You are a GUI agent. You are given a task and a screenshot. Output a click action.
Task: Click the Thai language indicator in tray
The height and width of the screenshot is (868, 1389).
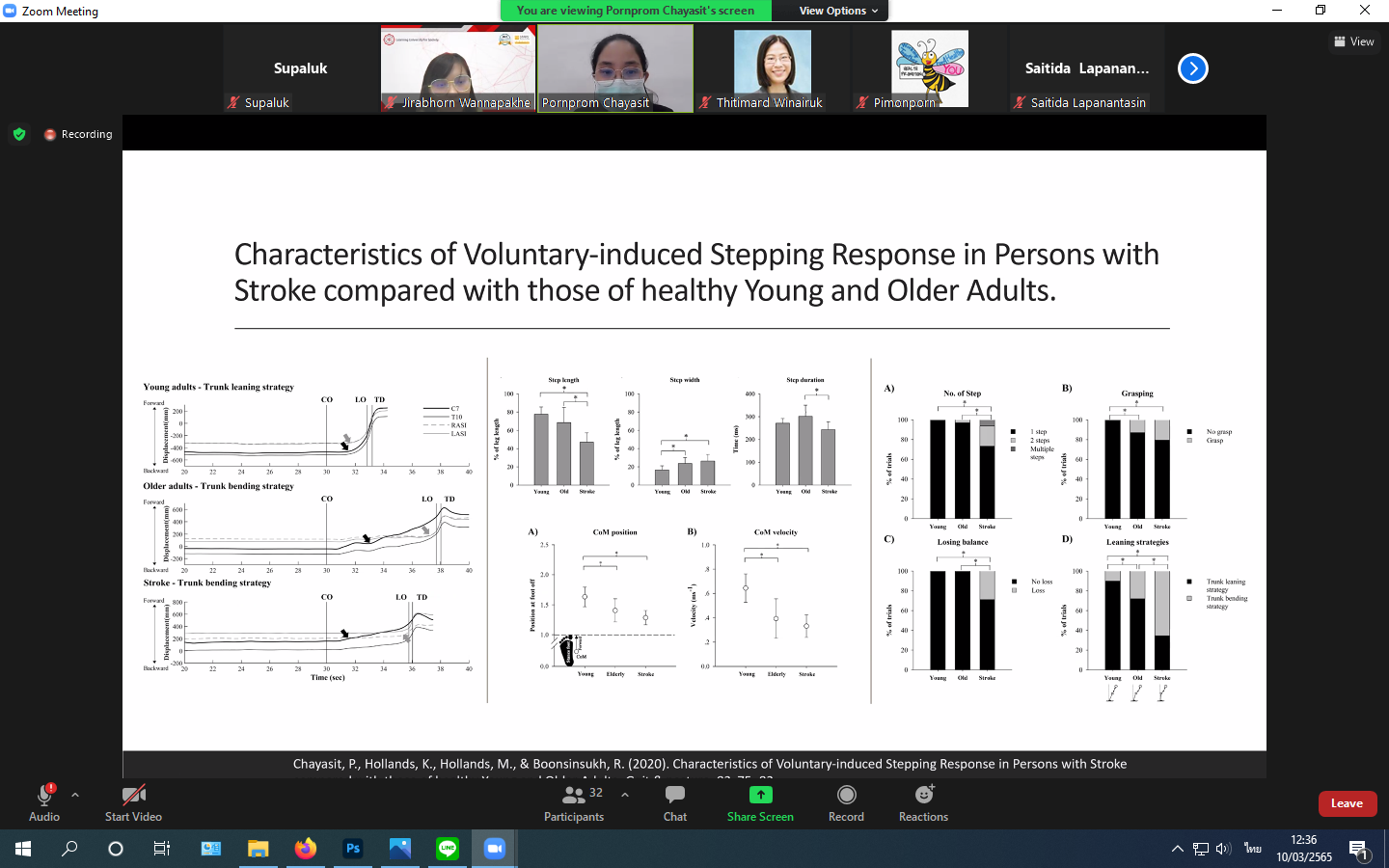point(1252,849)
